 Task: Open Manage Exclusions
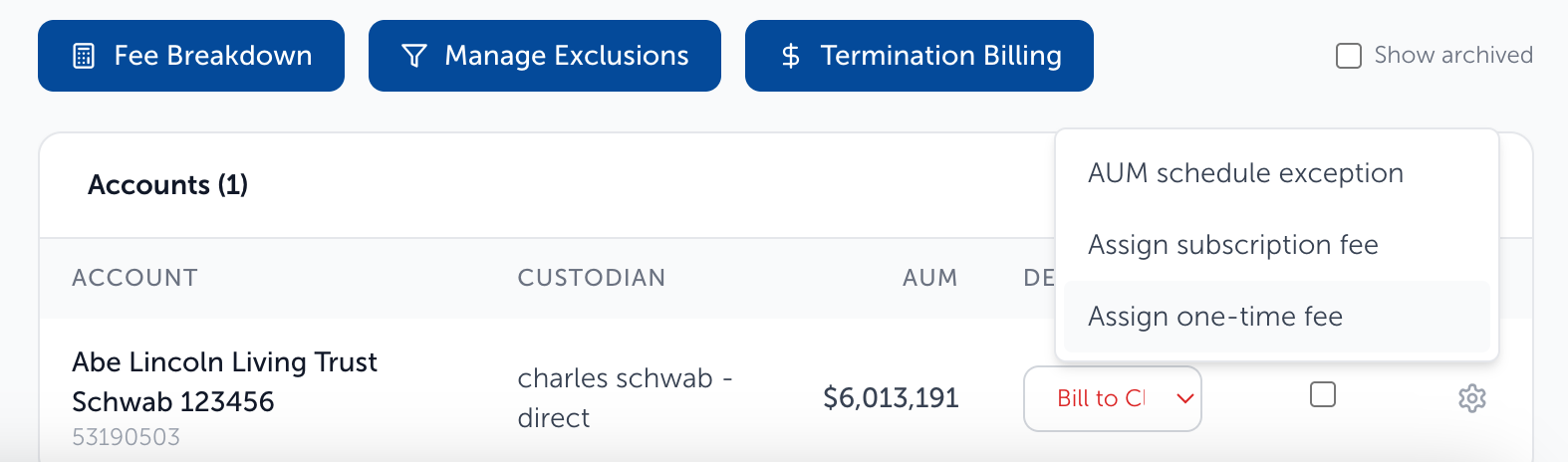click(545, 56)
